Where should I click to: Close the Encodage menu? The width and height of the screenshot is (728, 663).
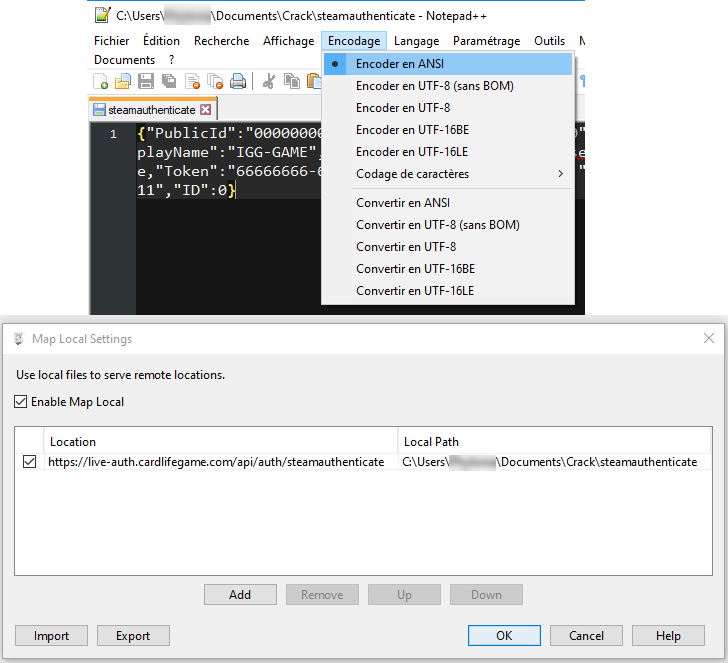pos(354,41)
